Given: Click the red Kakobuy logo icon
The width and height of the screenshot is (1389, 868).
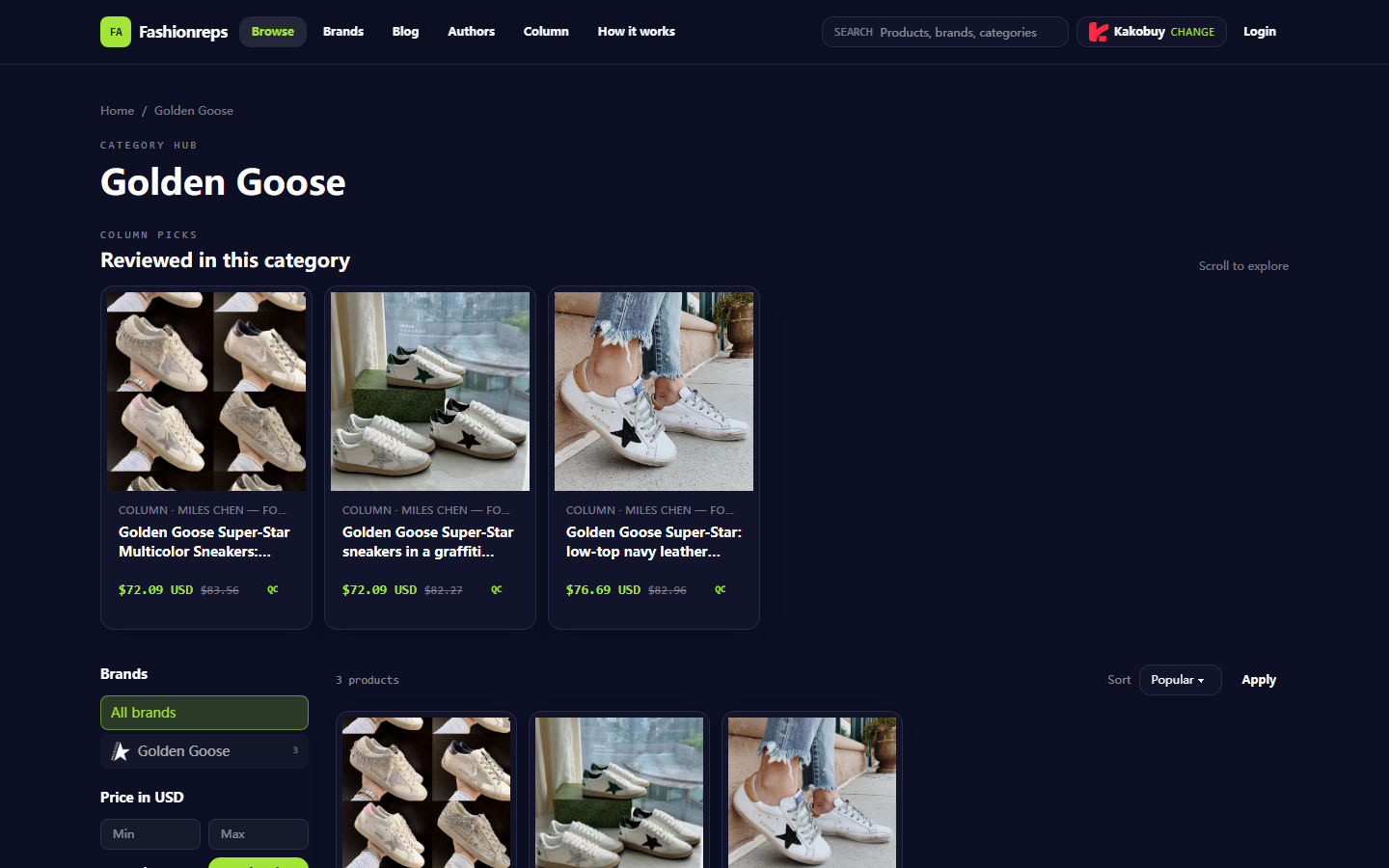Looking at the screenshot, I should click(x=1098, y=32).
